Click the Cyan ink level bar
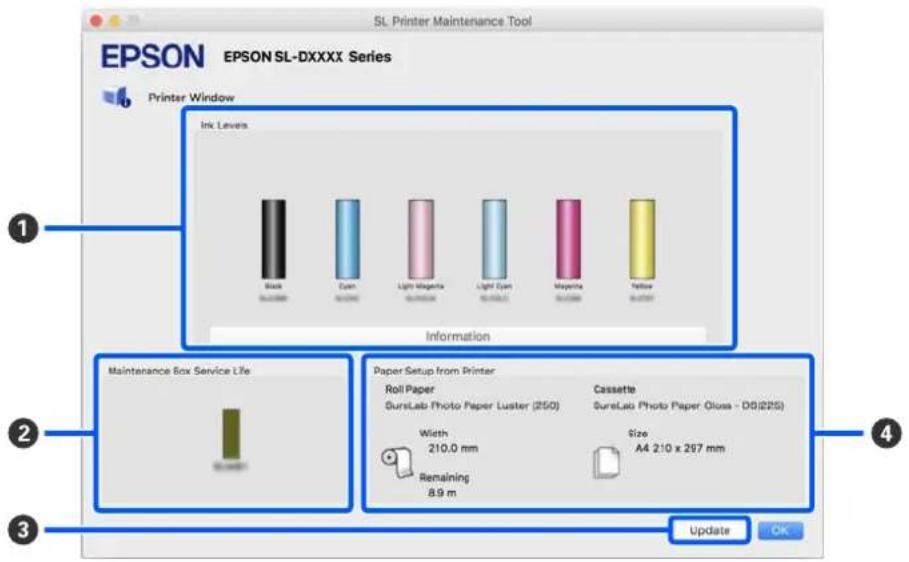909x562 pixels. pos(347,239)
